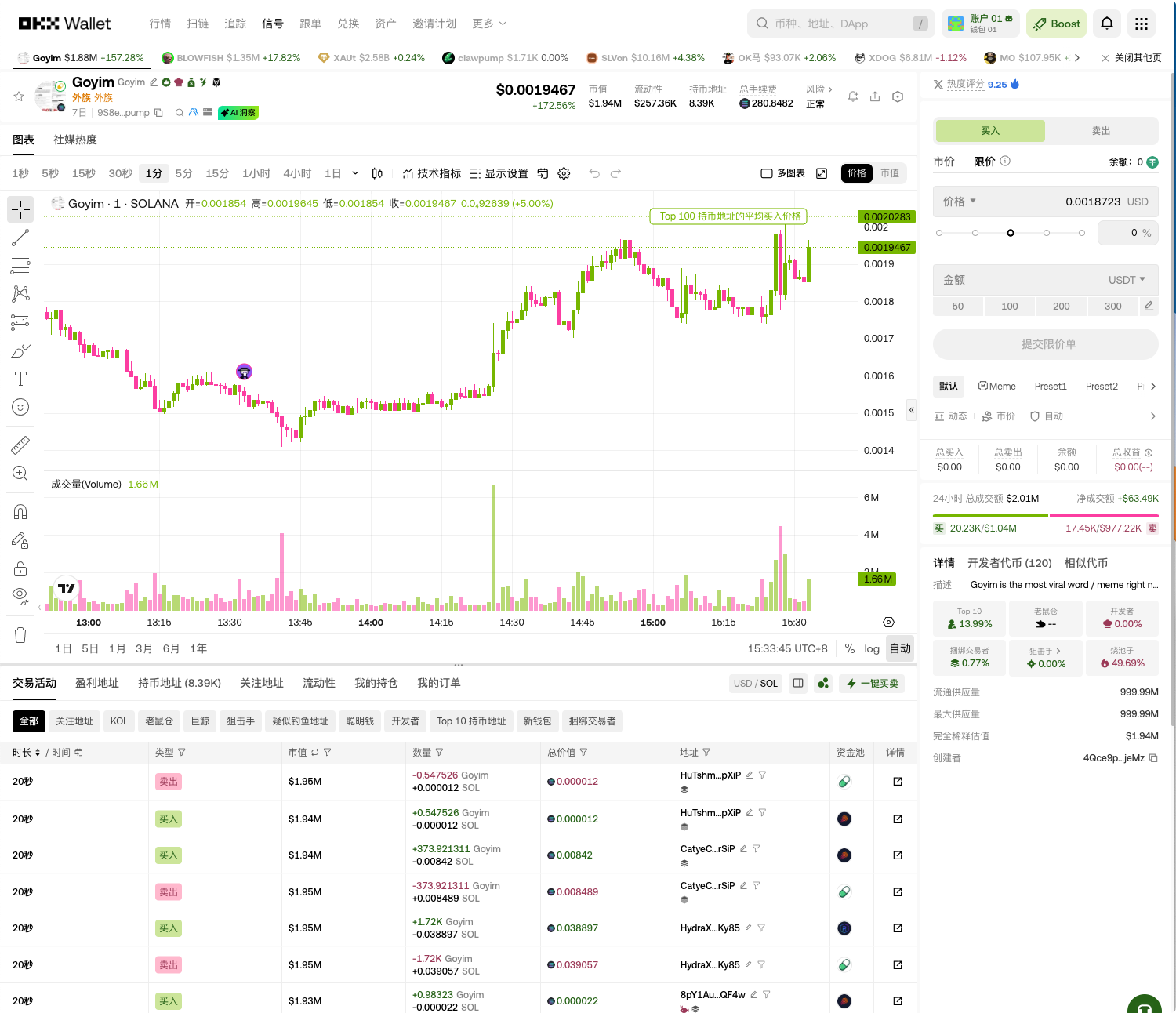1176x1013 pixels.
Task: Select the trend line drawing tool
Action: [20, 238]
